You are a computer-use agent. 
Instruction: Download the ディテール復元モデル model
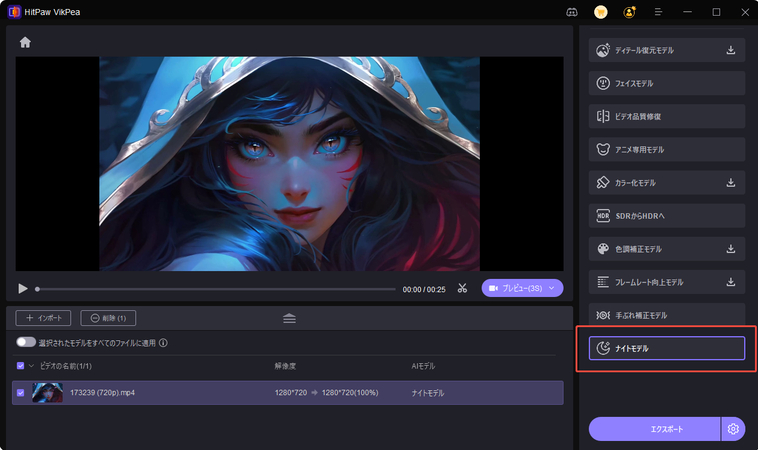pos(730,51)
